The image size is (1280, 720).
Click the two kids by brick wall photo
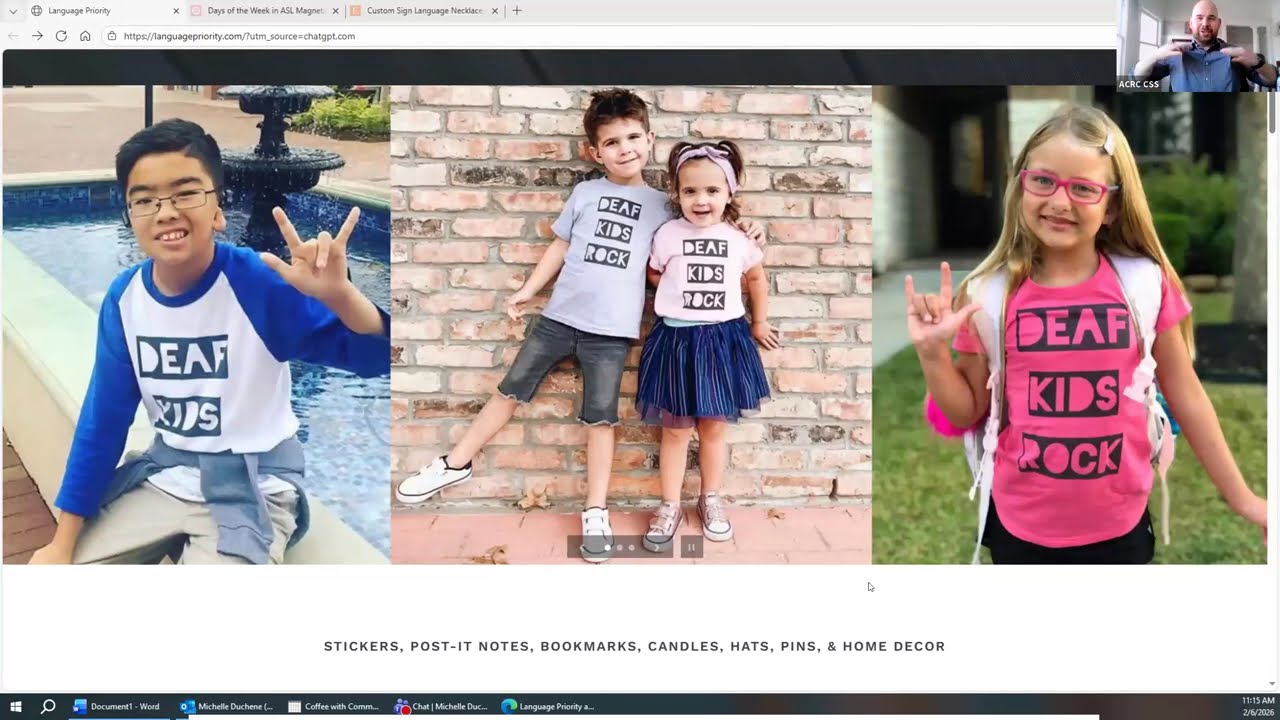point(631,325)
